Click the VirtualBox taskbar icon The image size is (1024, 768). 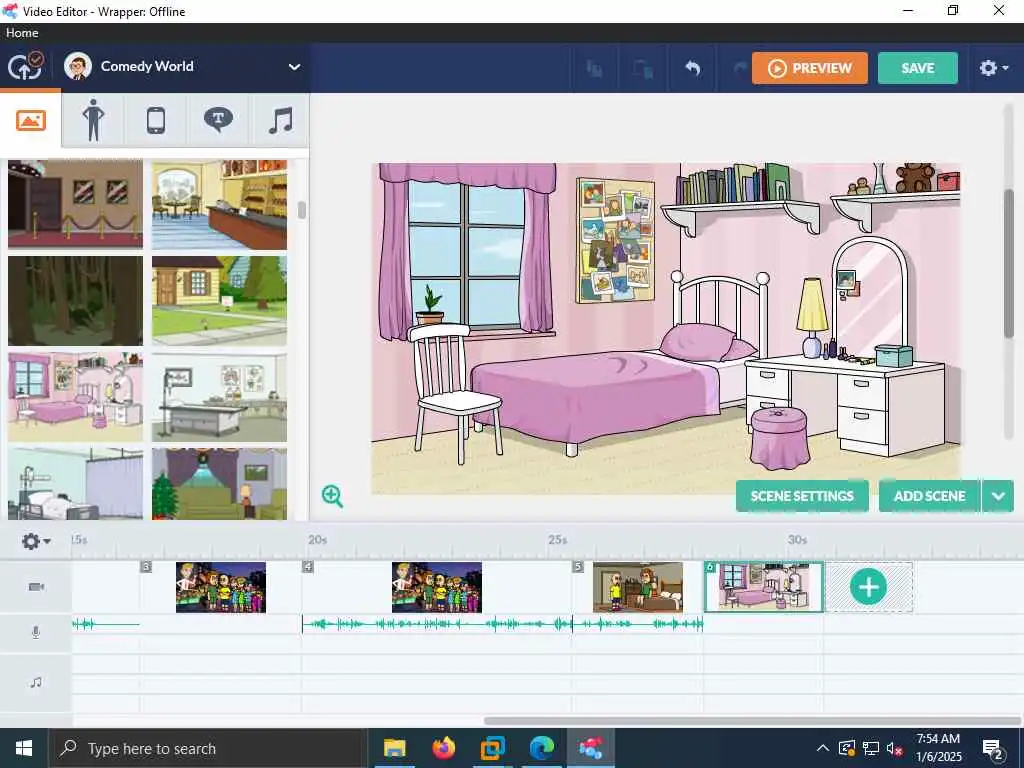point(492,748)
